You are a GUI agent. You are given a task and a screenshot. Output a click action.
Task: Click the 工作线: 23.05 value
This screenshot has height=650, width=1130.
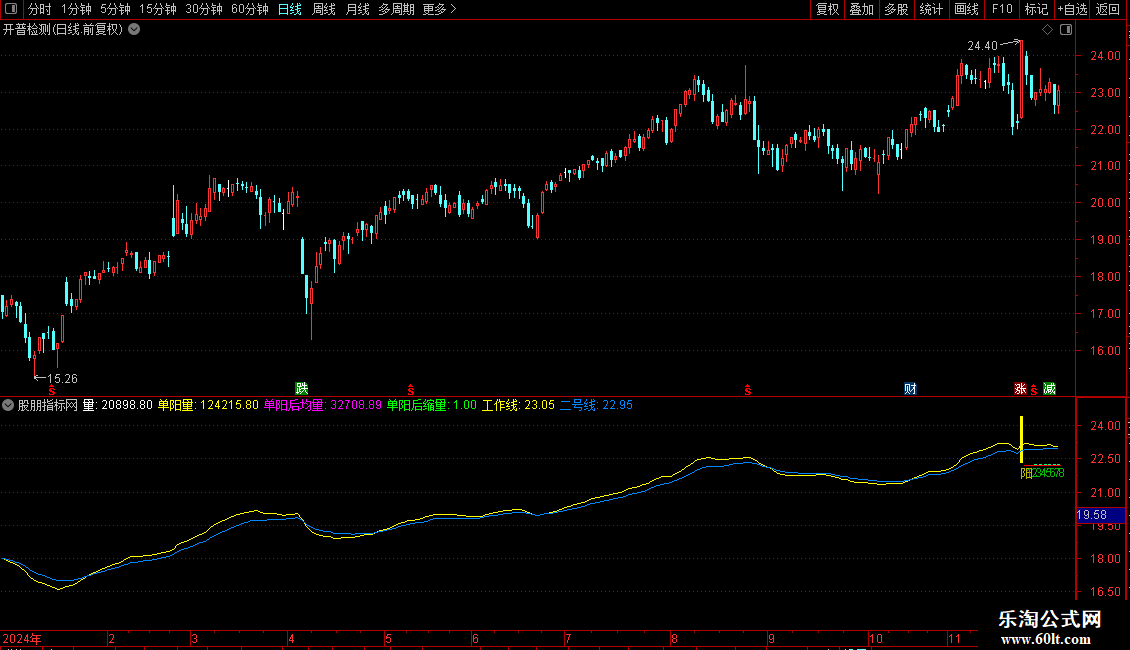(x=518, y=405)
